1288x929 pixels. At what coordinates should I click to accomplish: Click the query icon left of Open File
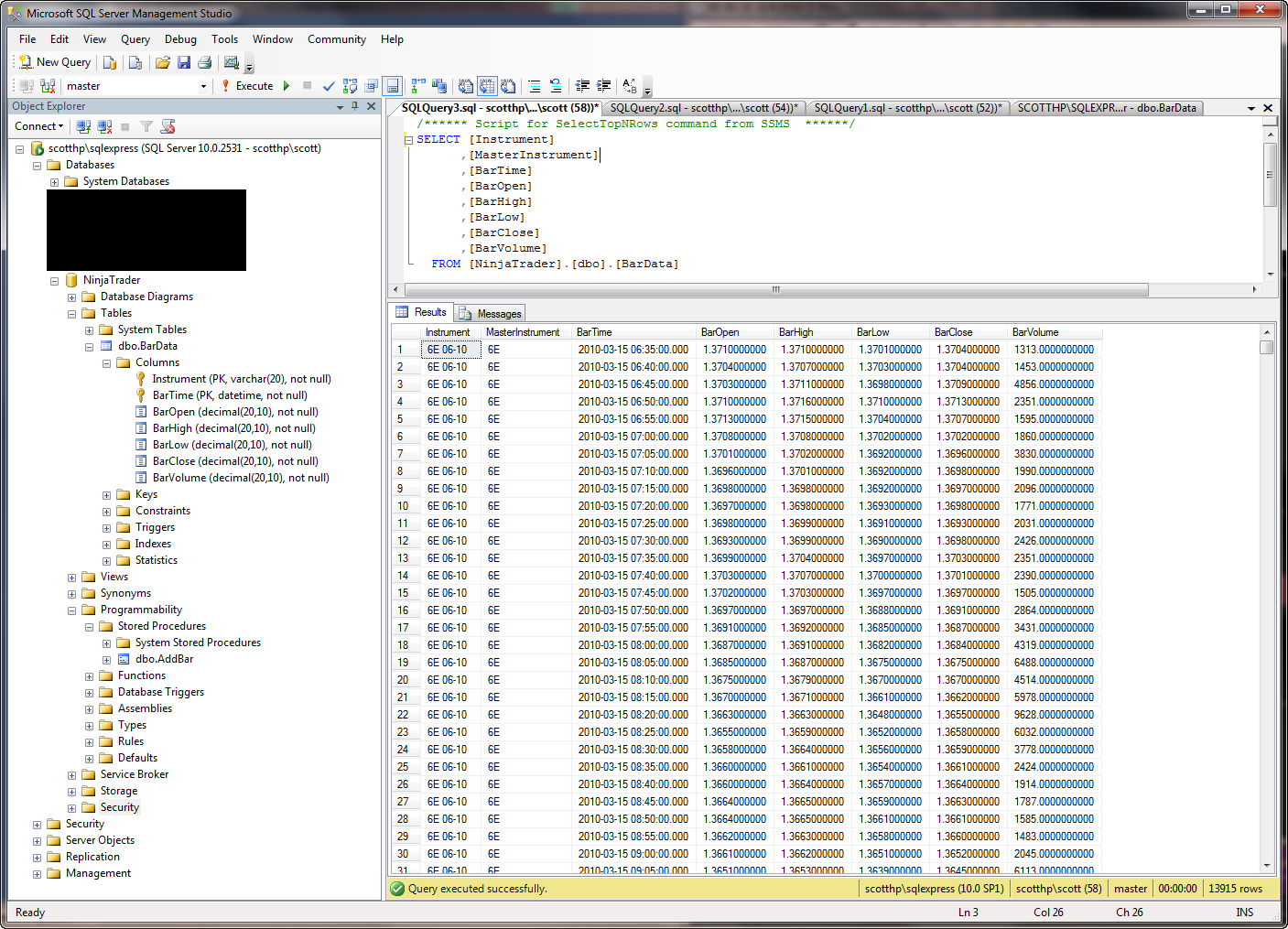[135, 62]
